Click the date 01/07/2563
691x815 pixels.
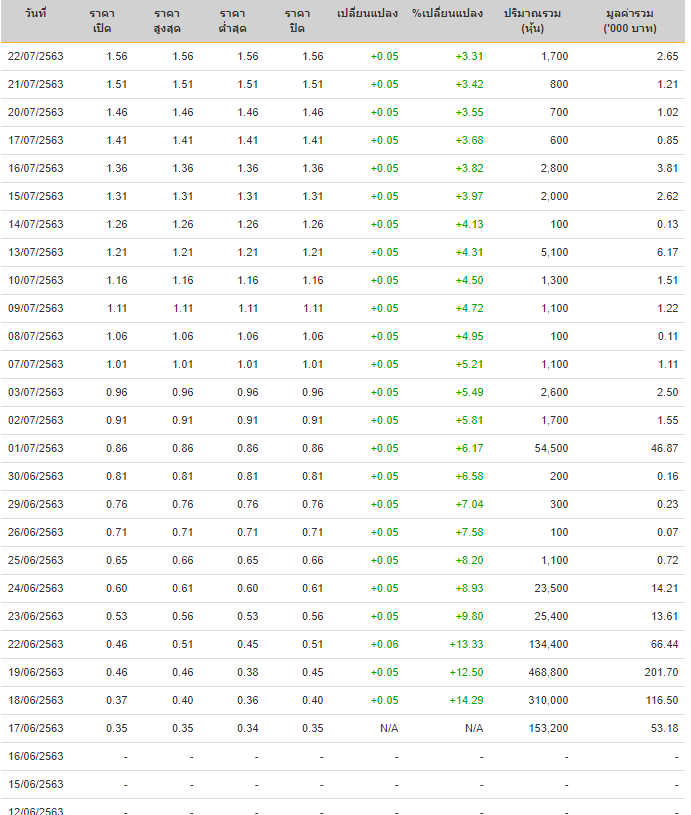(x=35, y=449)
